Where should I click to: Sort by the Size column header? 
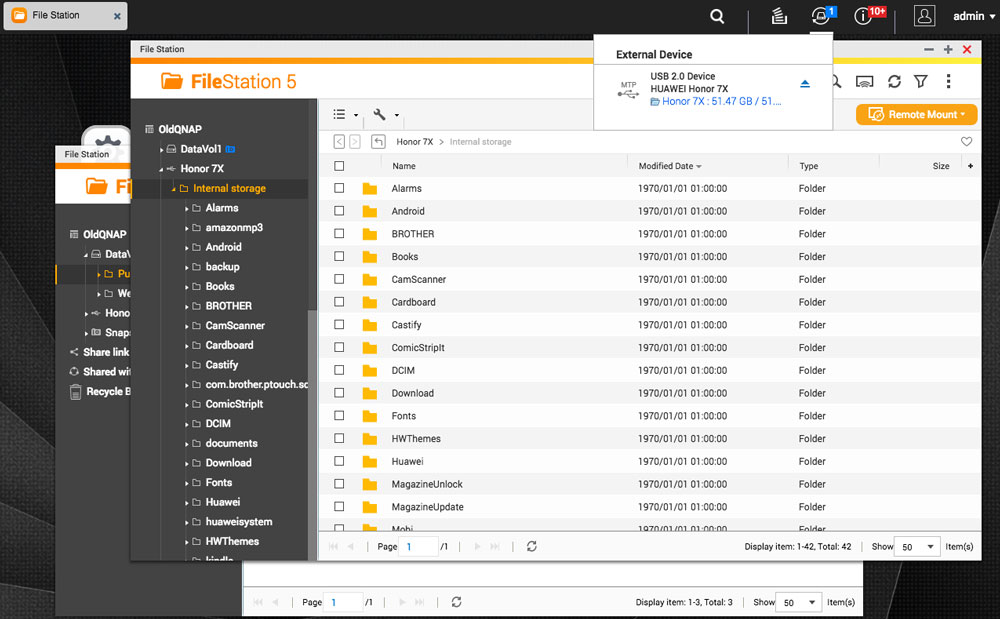pyautogui.click(x=941, y=166)
